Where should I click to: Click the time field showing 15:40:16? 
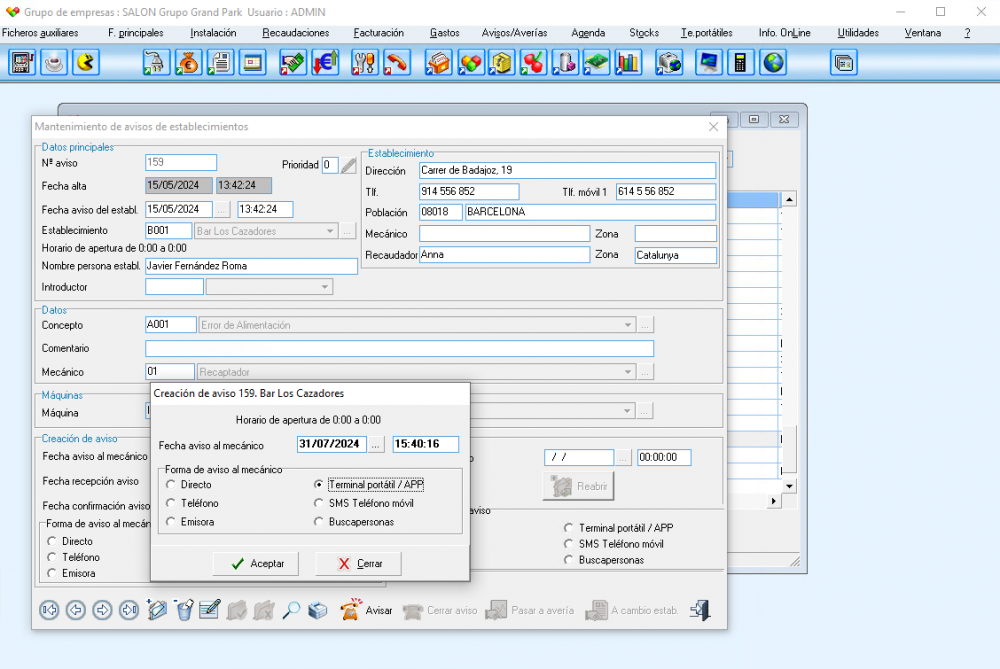coord(425,444)
